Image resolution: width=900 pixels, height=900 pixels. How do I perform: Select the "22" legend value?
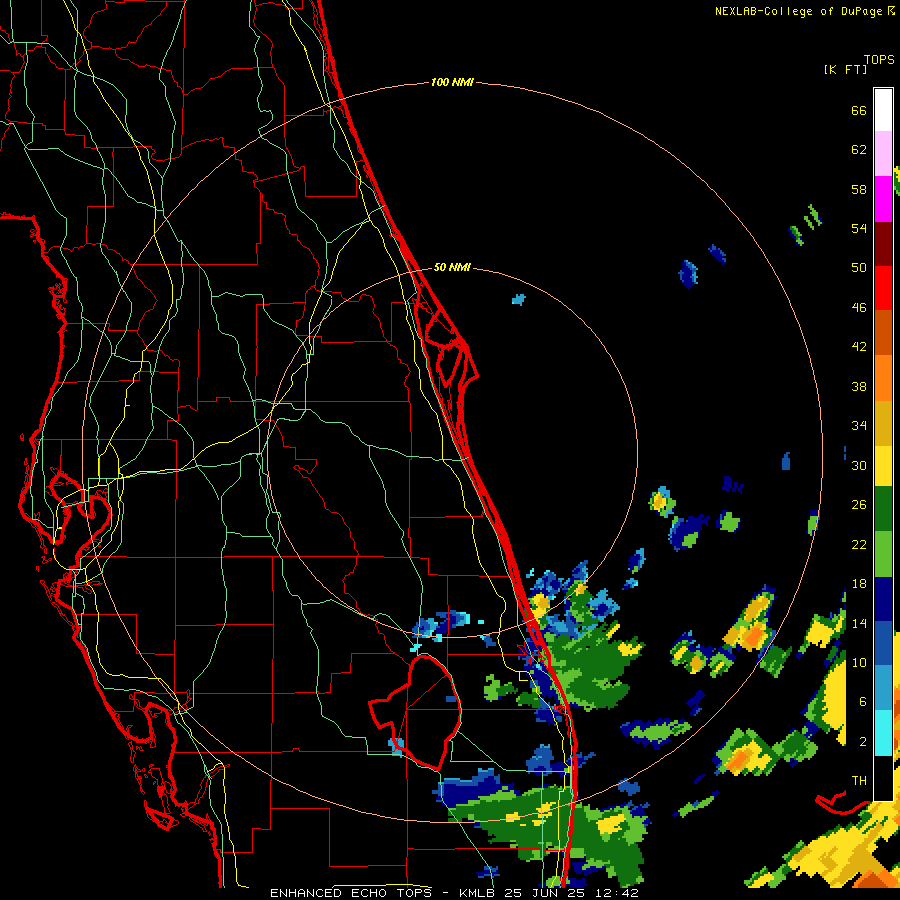click(859, 544)
